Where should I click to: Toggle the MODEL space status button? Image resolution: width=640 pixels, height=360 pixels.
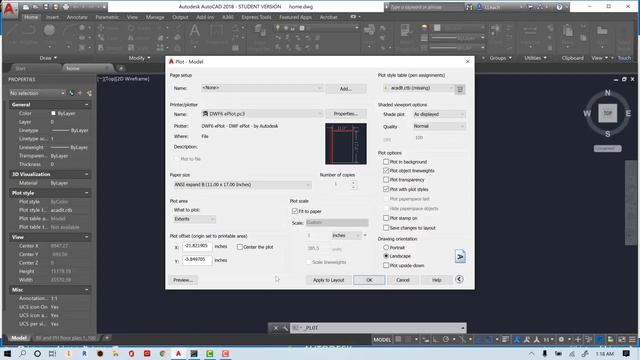tap(382, 340)
